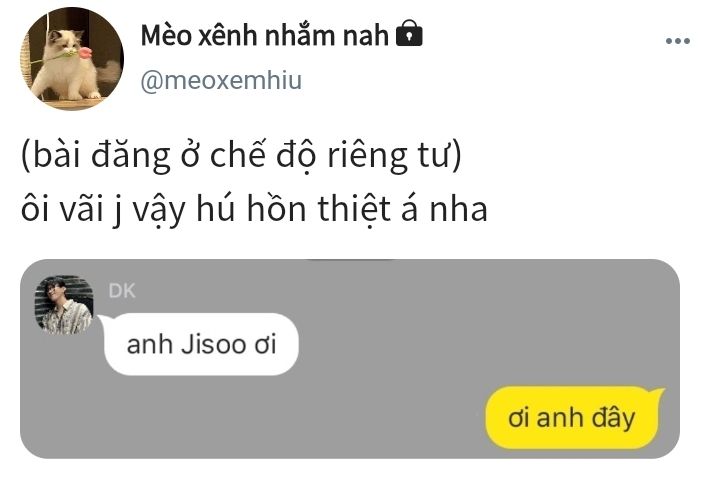This screenshot has width=720, height=480.
Task: Open the three-dot more options menu
Action: pyautogui.click(x=678, y=41)
